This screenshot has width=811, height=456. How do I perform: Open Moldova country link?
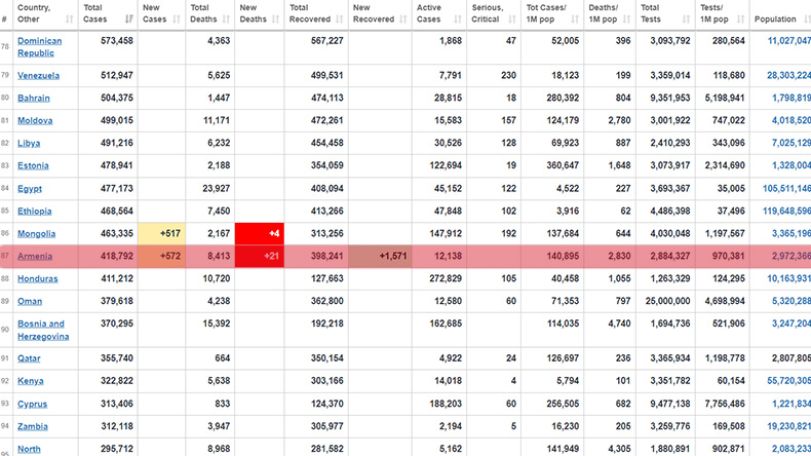point(35,120)
